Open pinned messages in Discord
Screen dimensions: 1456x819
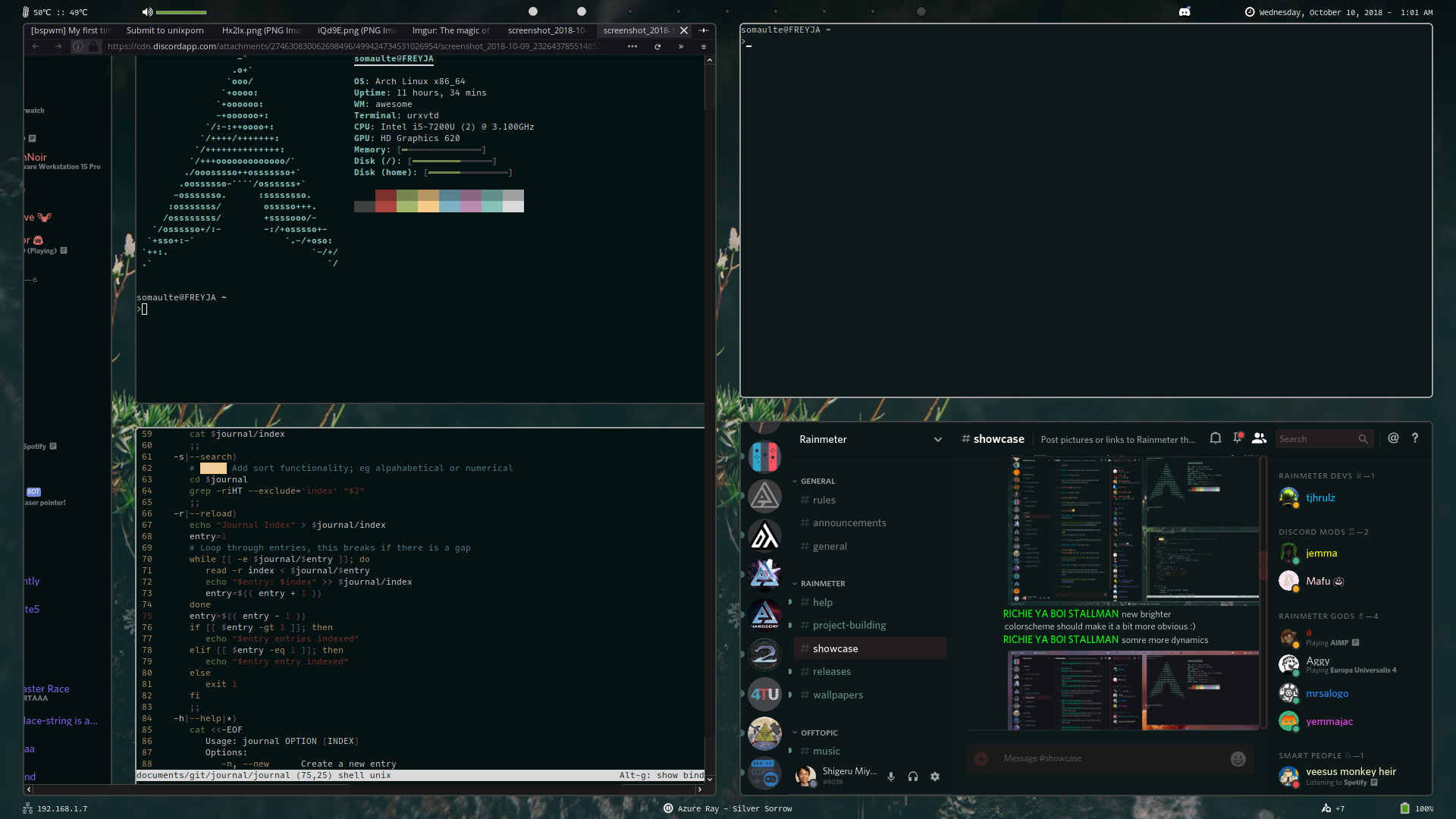[x=1238, y=438]
